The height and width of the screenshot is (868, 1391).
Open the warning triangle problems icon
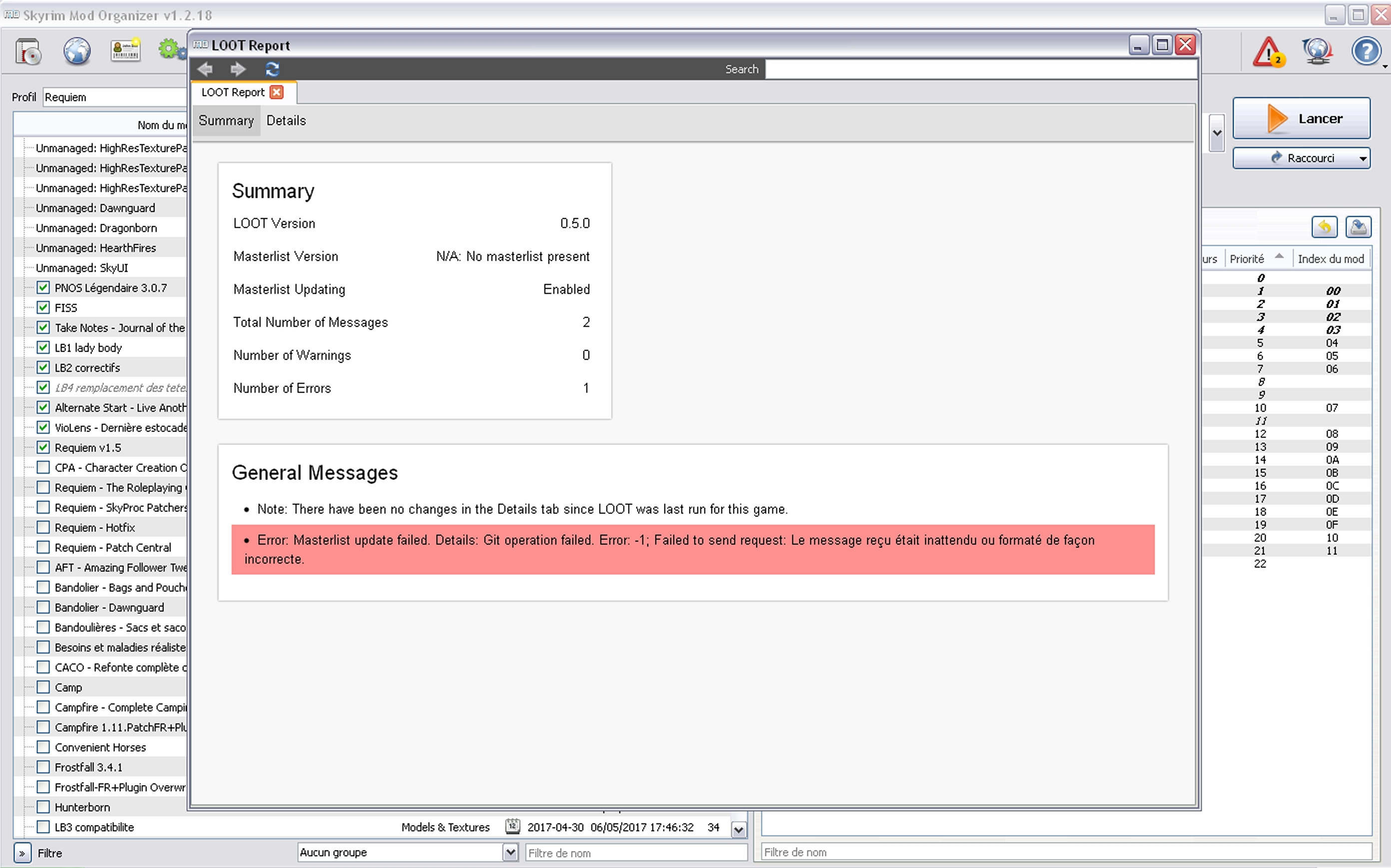tap(1268, 52)
